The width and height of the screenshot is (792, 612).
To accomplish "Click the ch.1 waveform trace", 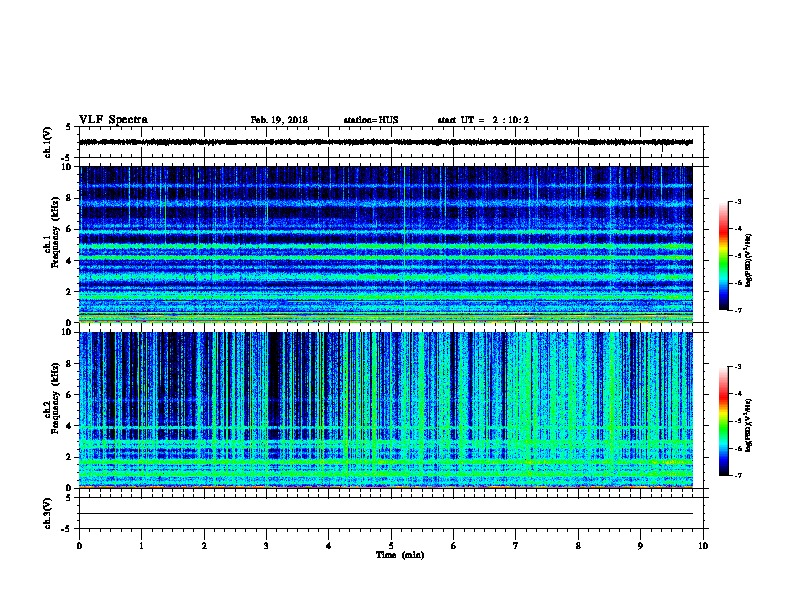I will pyautogui.click(x=386, y=142).
